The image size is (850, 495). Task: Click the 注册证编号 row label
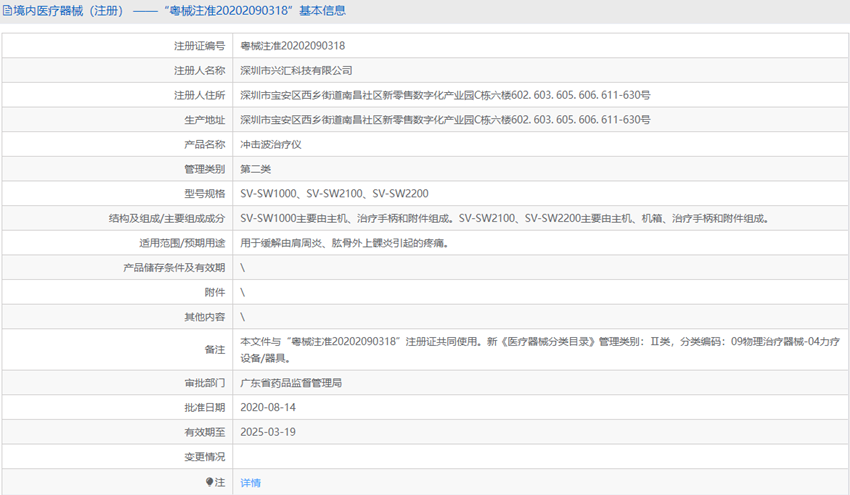click(x=199, y=46)
